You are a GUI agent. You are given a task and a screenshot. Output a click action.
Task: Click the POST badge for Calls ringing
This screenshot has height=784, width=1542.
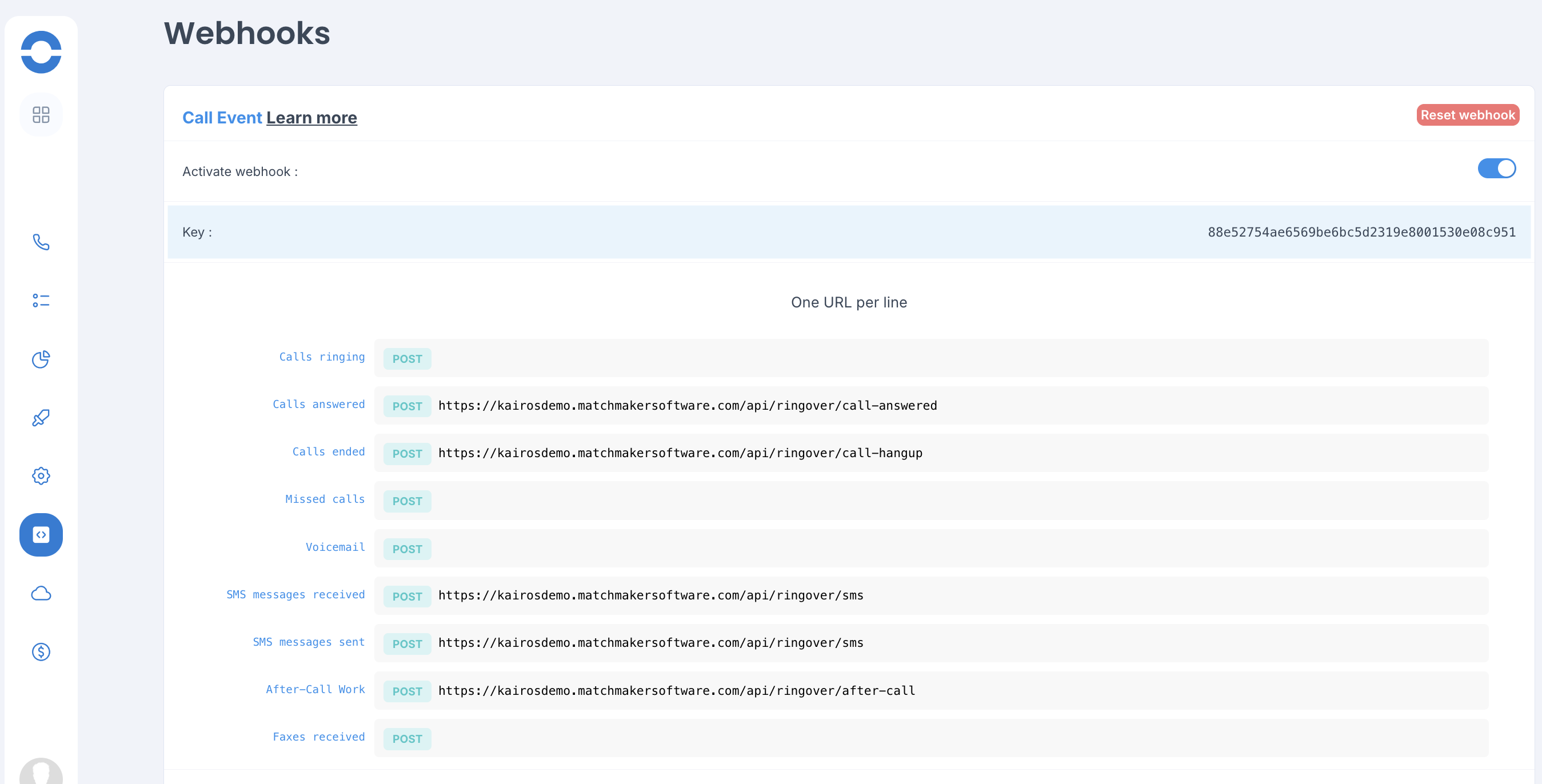coord(407,359)
